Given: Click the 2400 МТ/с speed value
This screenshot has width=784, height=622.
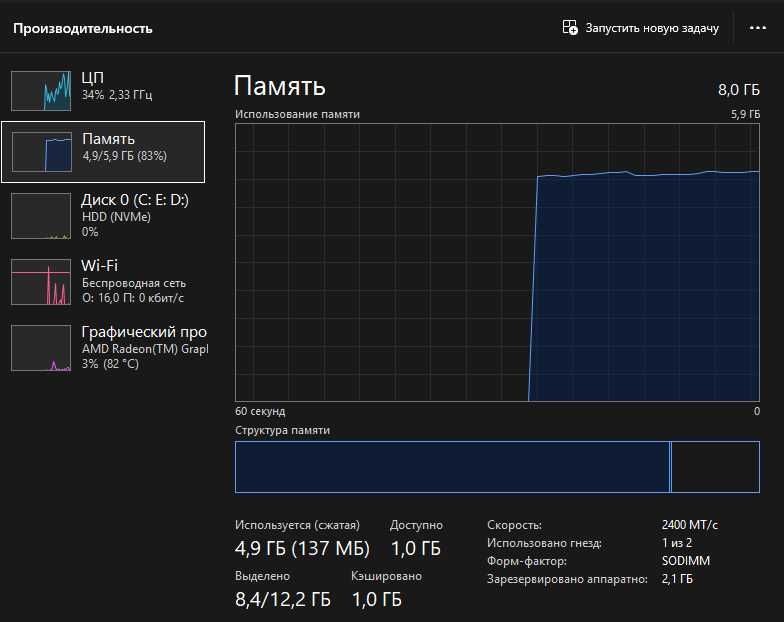Looking at the screenshot, I should (x=690, y=525).
